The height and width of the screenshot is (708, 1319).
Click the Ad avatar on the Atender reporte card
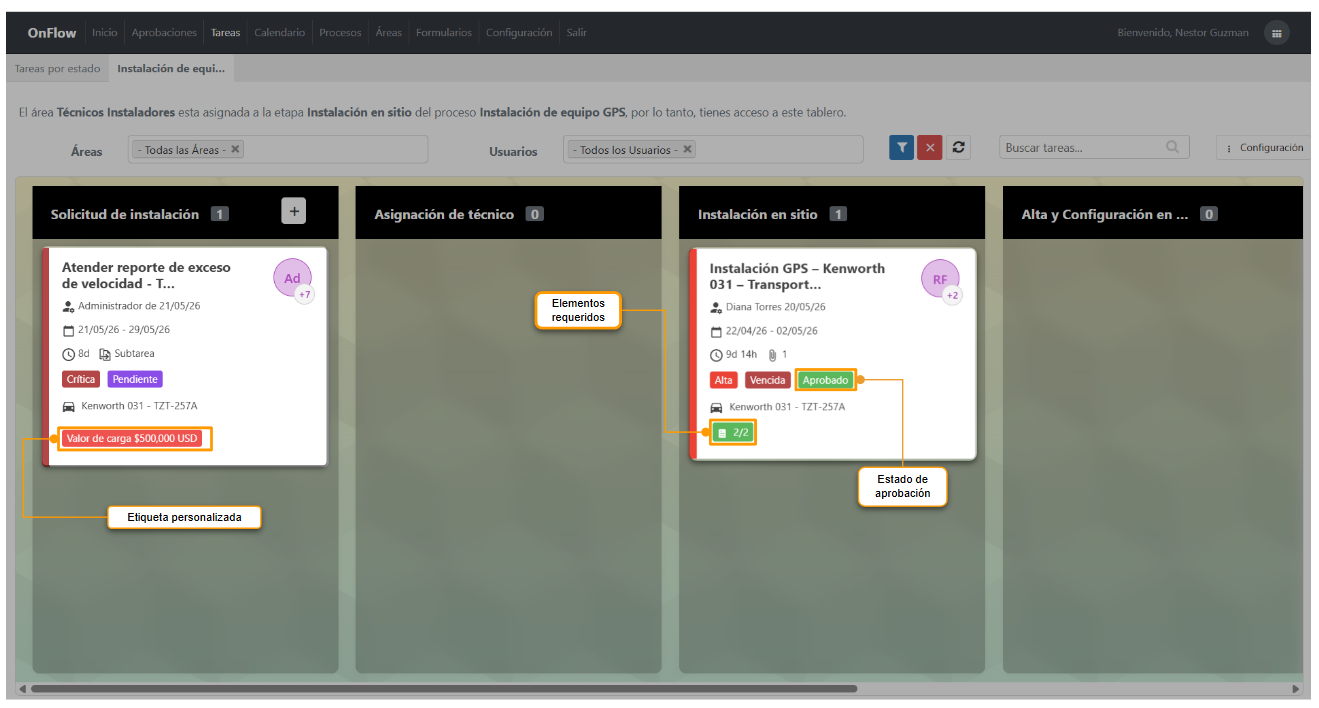click(x=292, y=278)
